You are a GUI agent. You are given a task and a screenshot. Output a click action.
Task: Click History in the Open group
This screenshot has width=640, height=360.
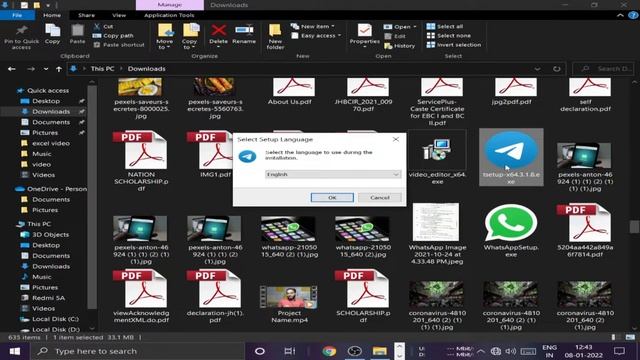coord(400,46)
